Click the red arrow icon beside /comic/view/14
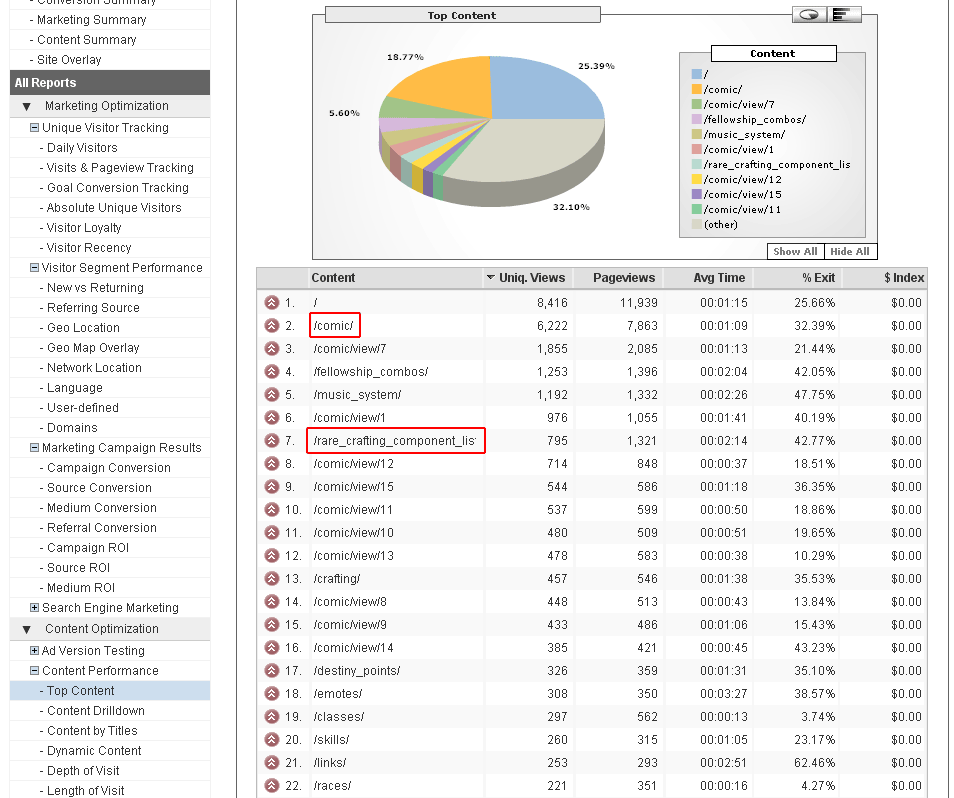The width and height of the screenshot is (954, 798). click(x=271, y=647)
